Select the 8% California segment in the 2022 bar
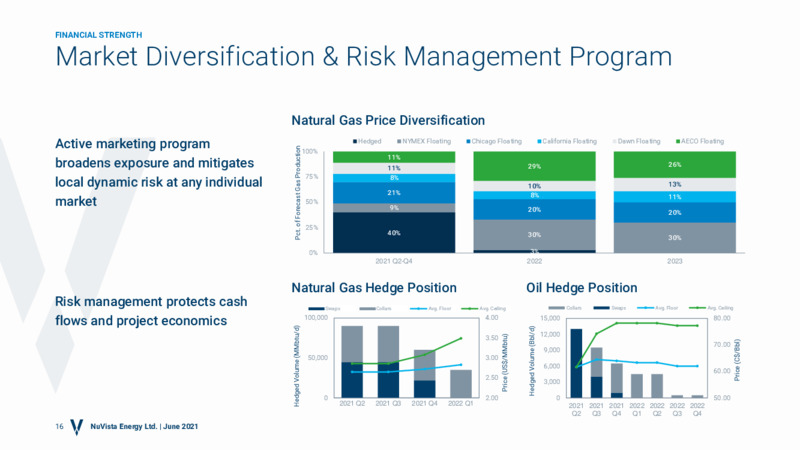The width and height of the screenshot is (800, 450). click(534, 195)
